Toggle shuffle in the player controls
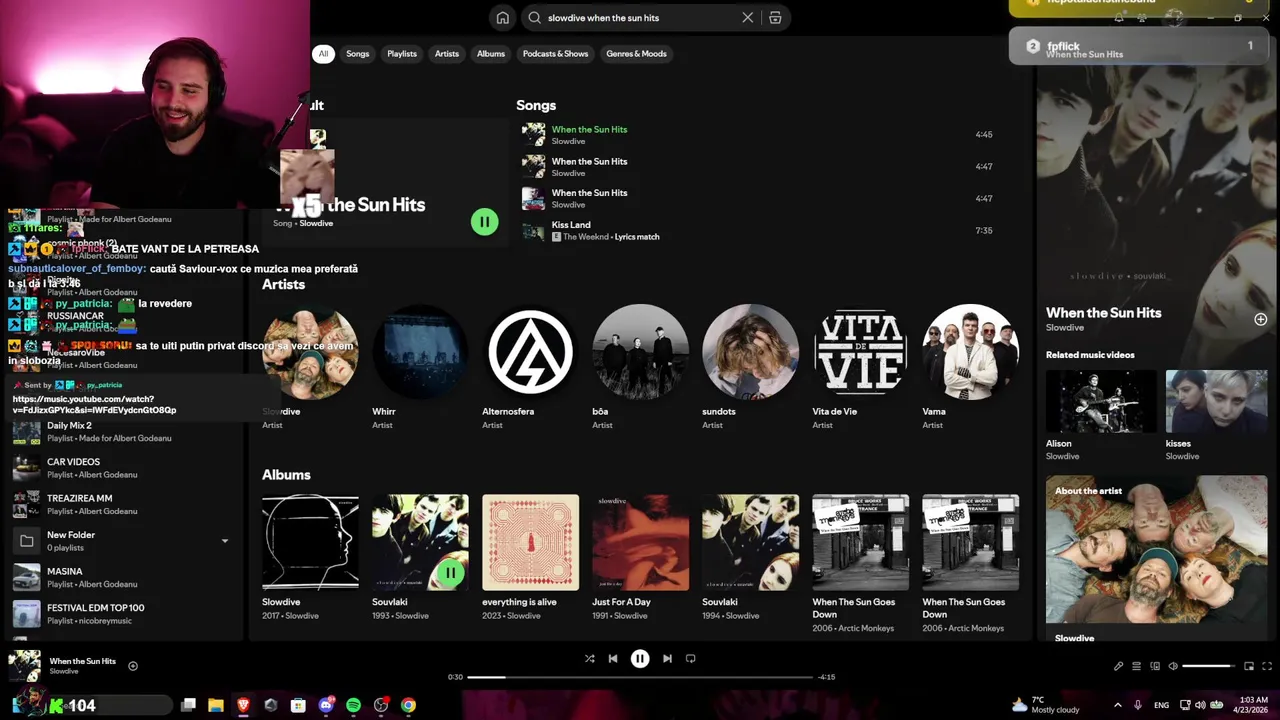Image resolution: width=1280 pixels, height=720 pixels. coord(589,658)
